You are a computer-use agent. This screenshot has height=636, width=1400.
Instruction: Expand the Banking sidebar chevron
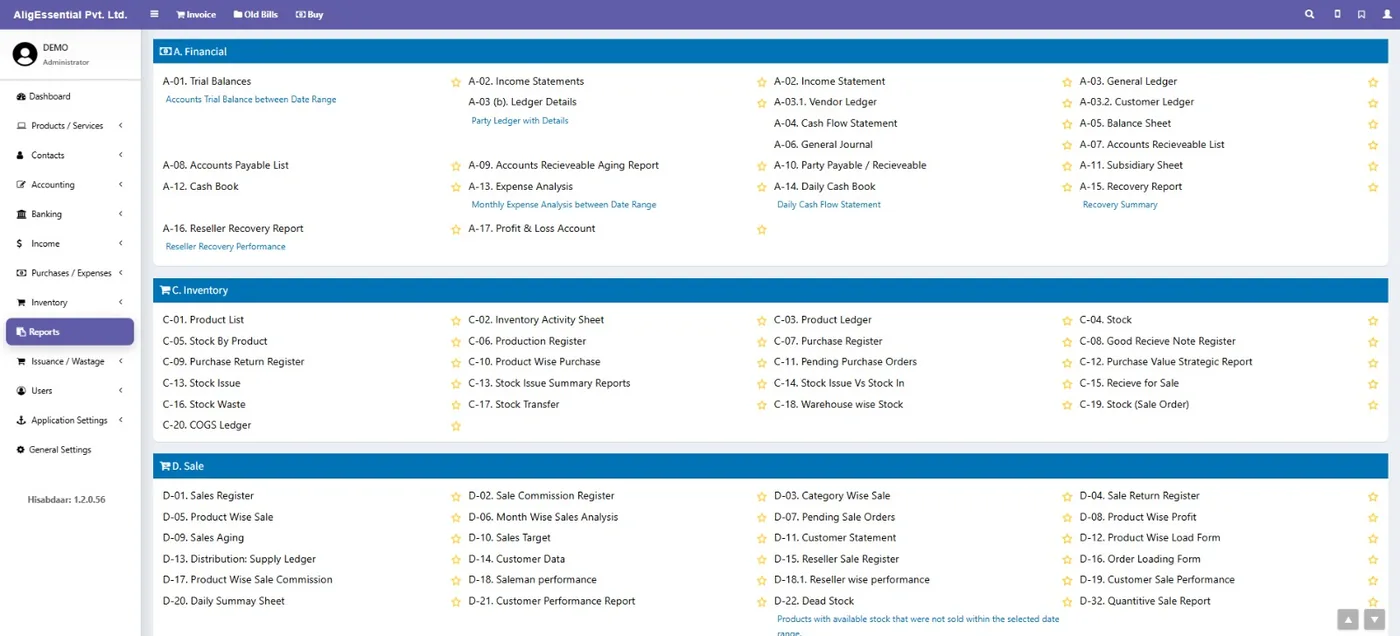click(120, 214)
